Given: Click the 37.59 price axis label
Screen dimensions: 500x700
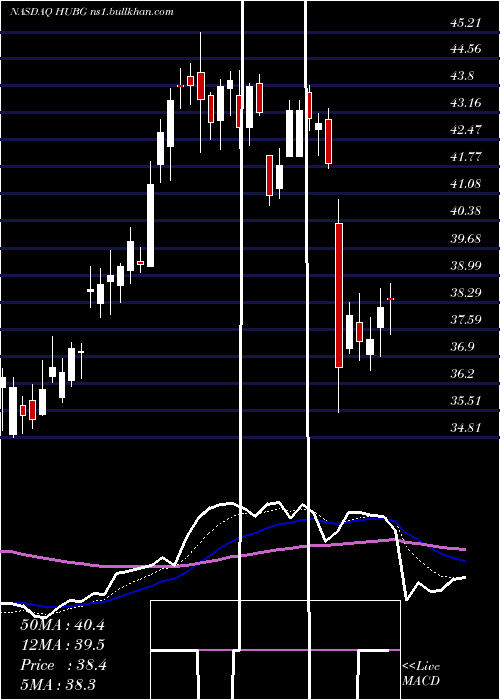Looking at the screenshot, I should point(466,319).
